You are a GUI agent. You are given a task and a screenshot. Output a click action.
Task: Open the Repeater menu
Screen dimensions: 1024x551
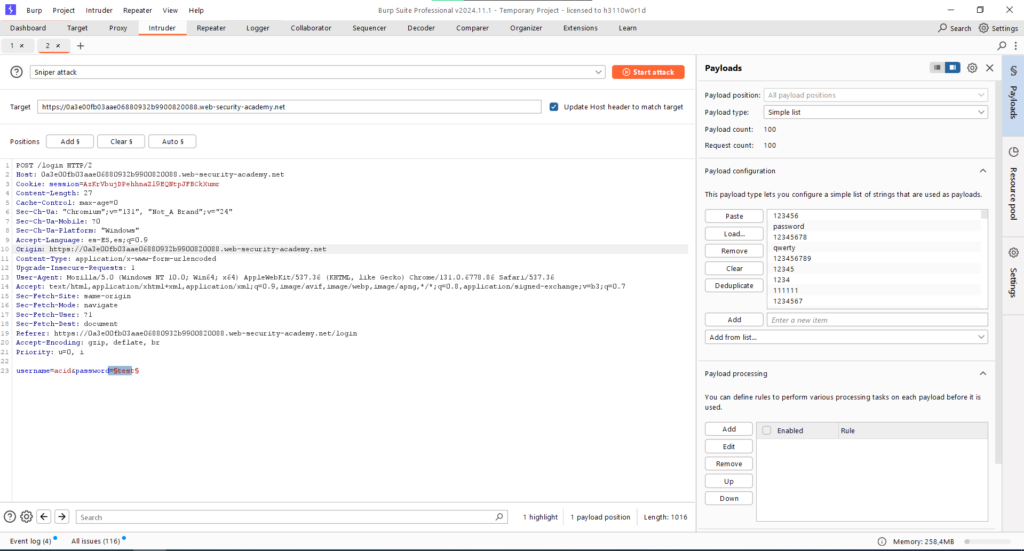click(x=137, y=10)
